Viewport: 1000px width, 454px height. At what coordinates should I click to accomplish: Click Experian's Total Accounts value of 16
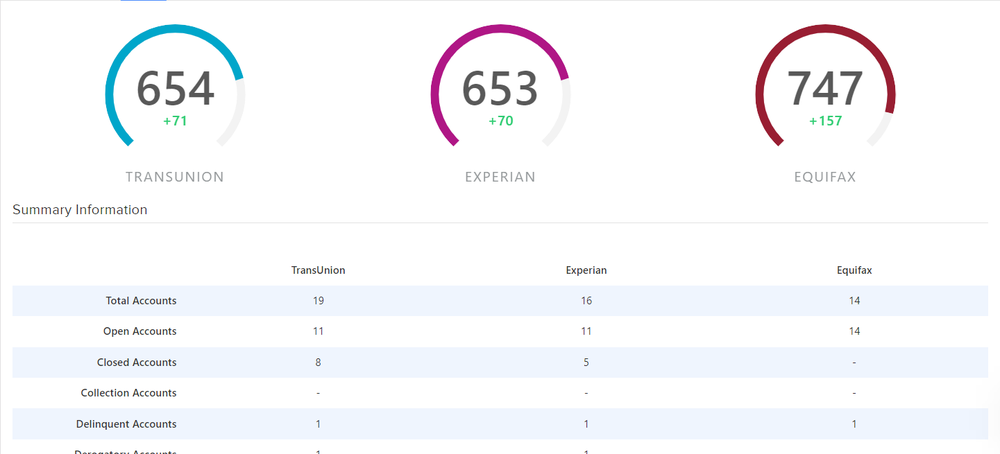click(x=586, y=301)
